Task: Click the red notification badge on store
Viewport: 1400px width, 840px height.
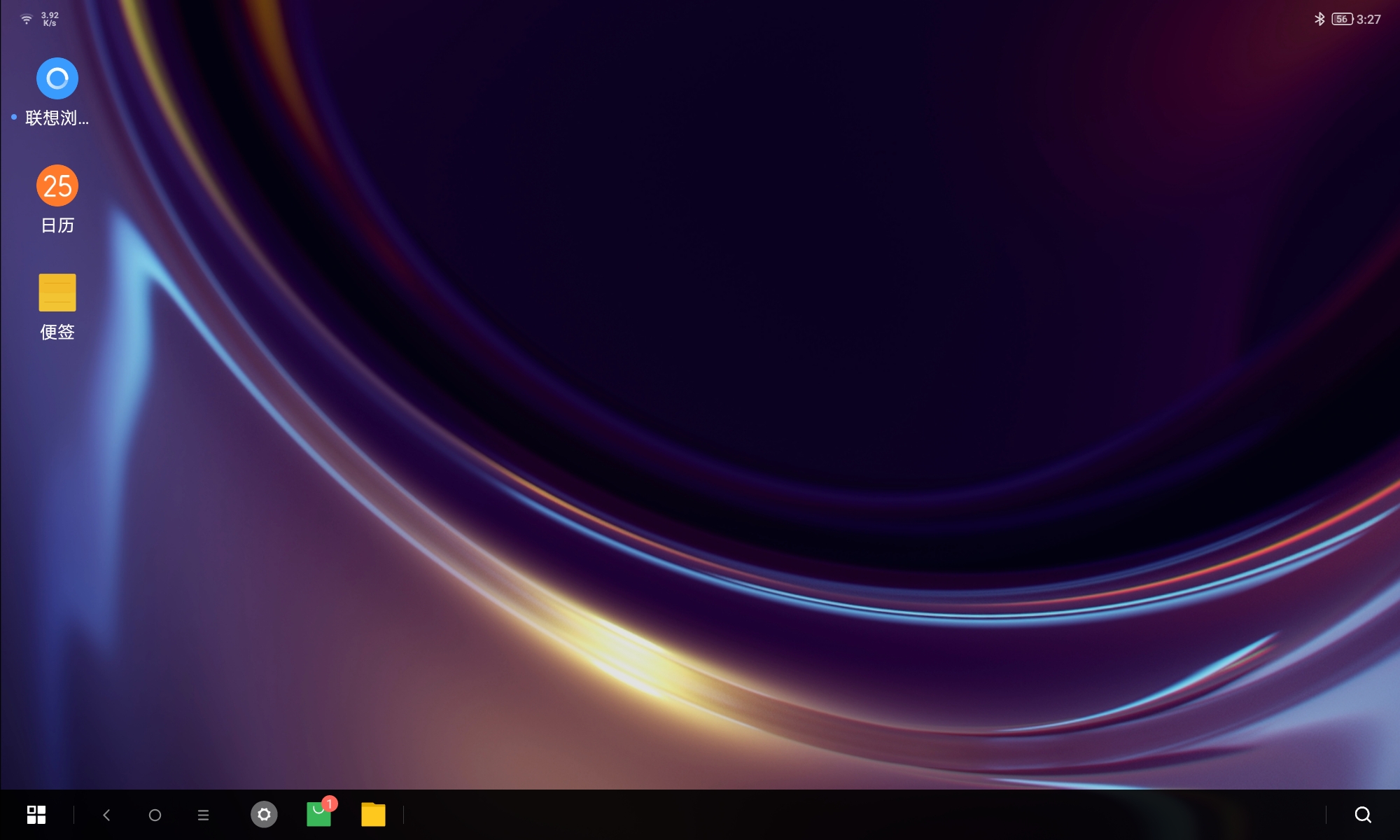Action: tap(330, 804)
